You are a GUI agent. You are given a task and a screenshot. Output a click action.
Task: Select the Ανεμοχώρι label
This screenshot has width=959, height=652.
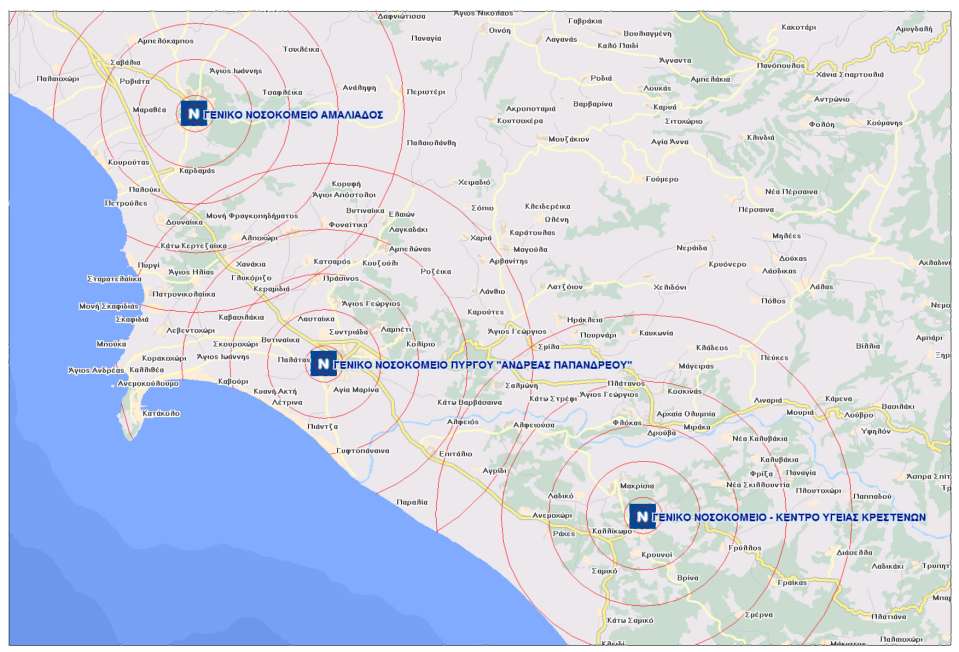point(552,515)
